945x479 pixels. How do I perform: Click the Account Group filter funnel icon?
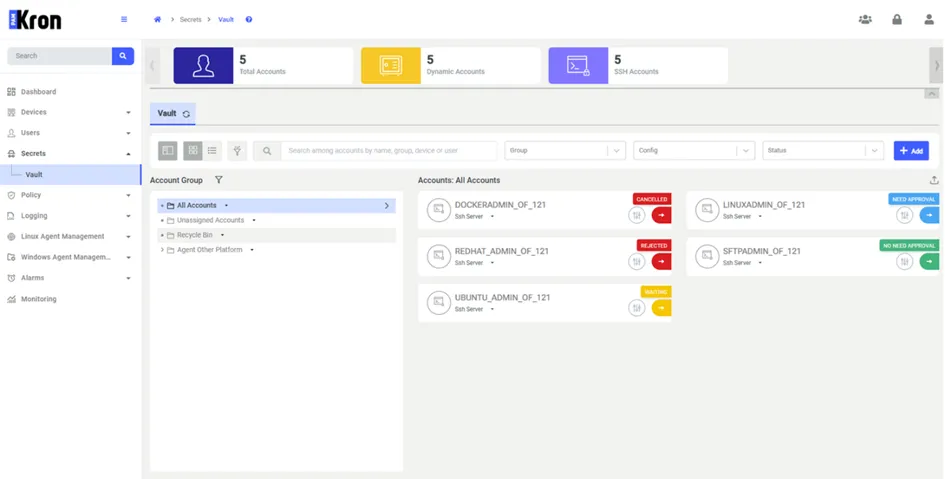pos(219,180)
